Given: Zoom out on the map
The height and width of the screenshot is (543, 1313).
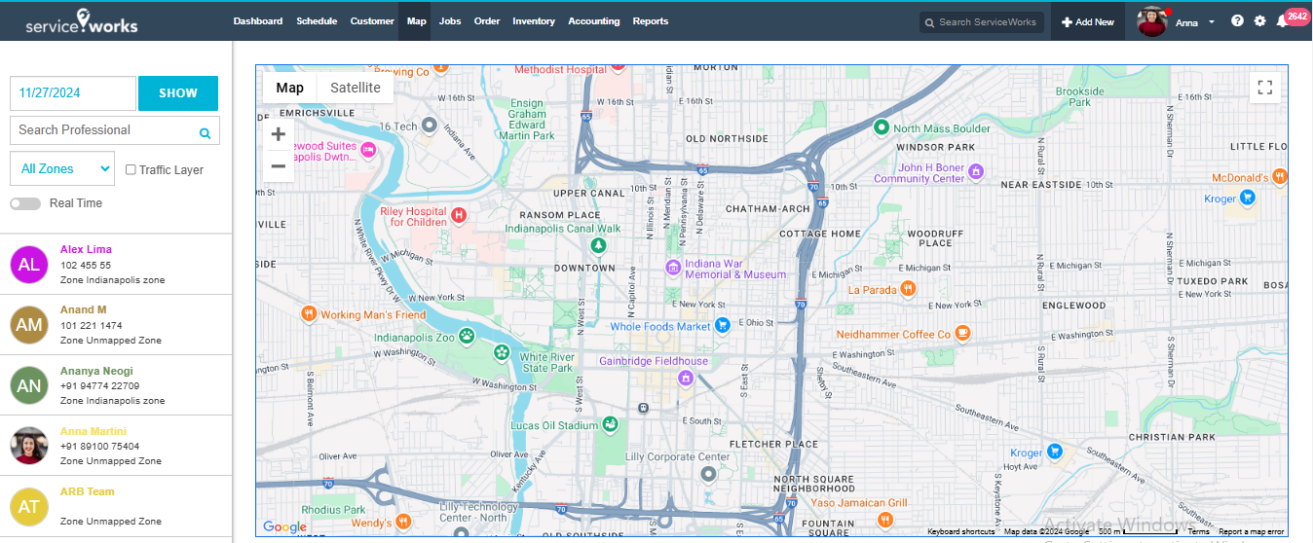Looking at the screenshot, I should [x=278, y=166].
